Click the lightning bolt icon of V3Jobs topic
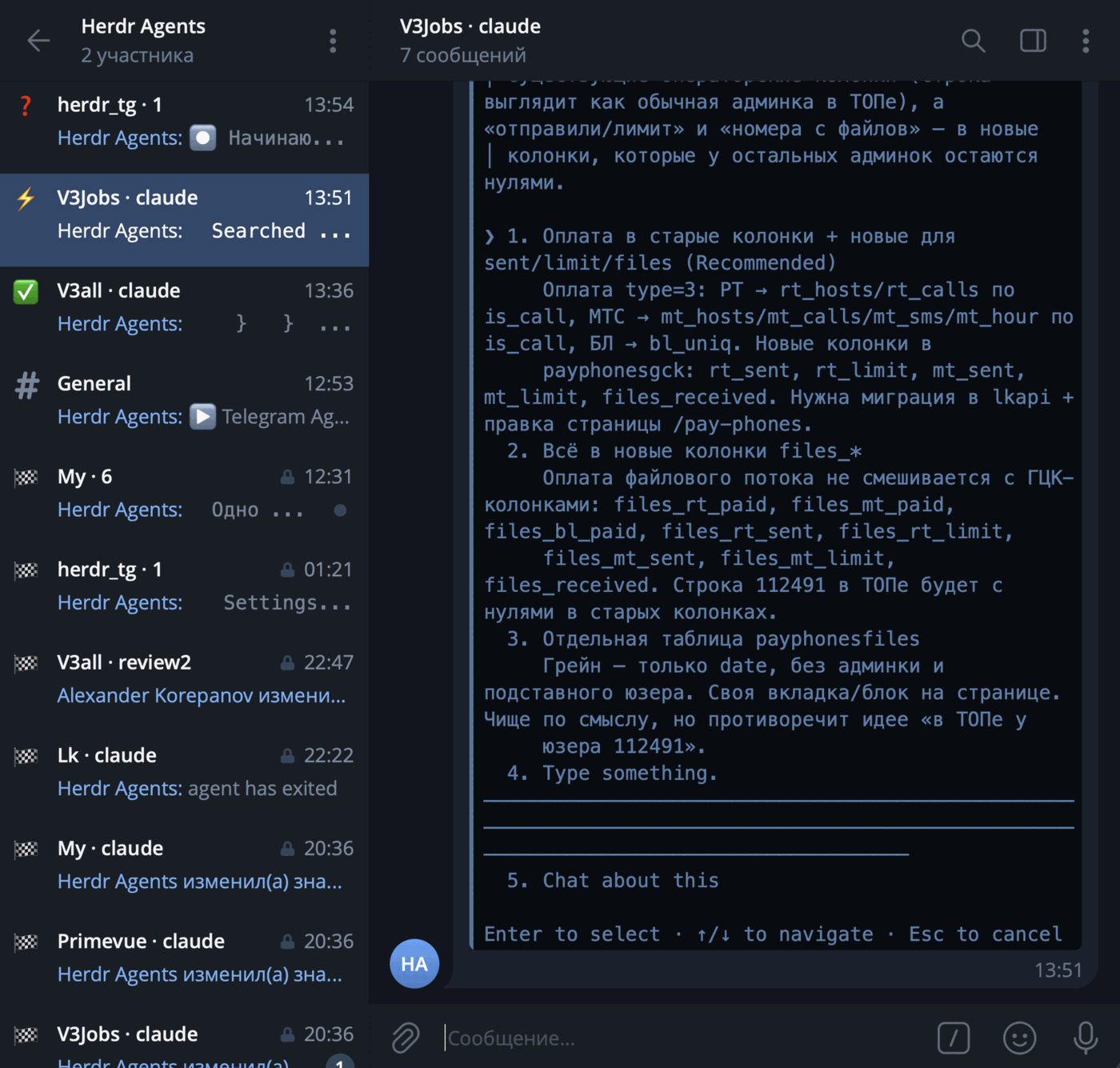 pos(26,198)
